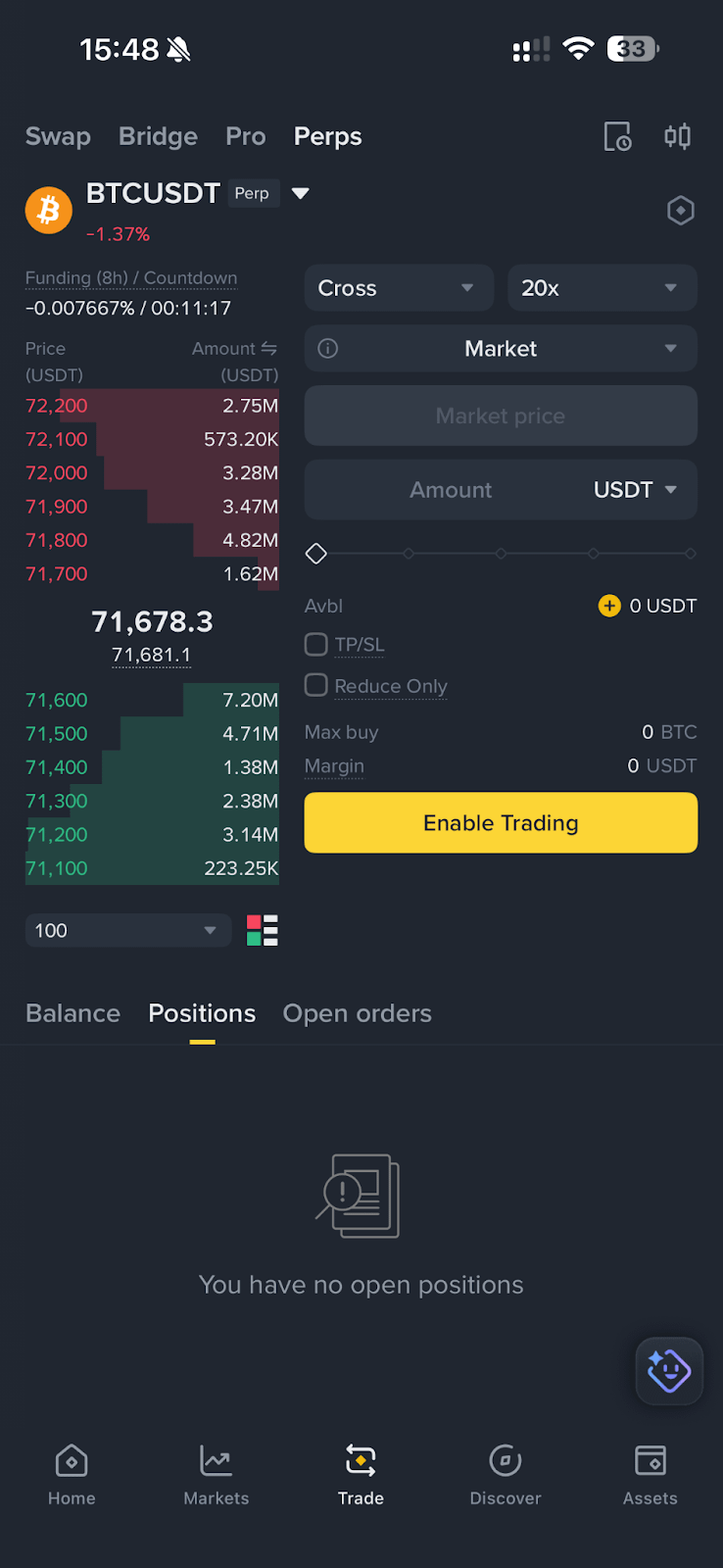
Task: Tap the Enable Trading button
Action: pos(501,822)
